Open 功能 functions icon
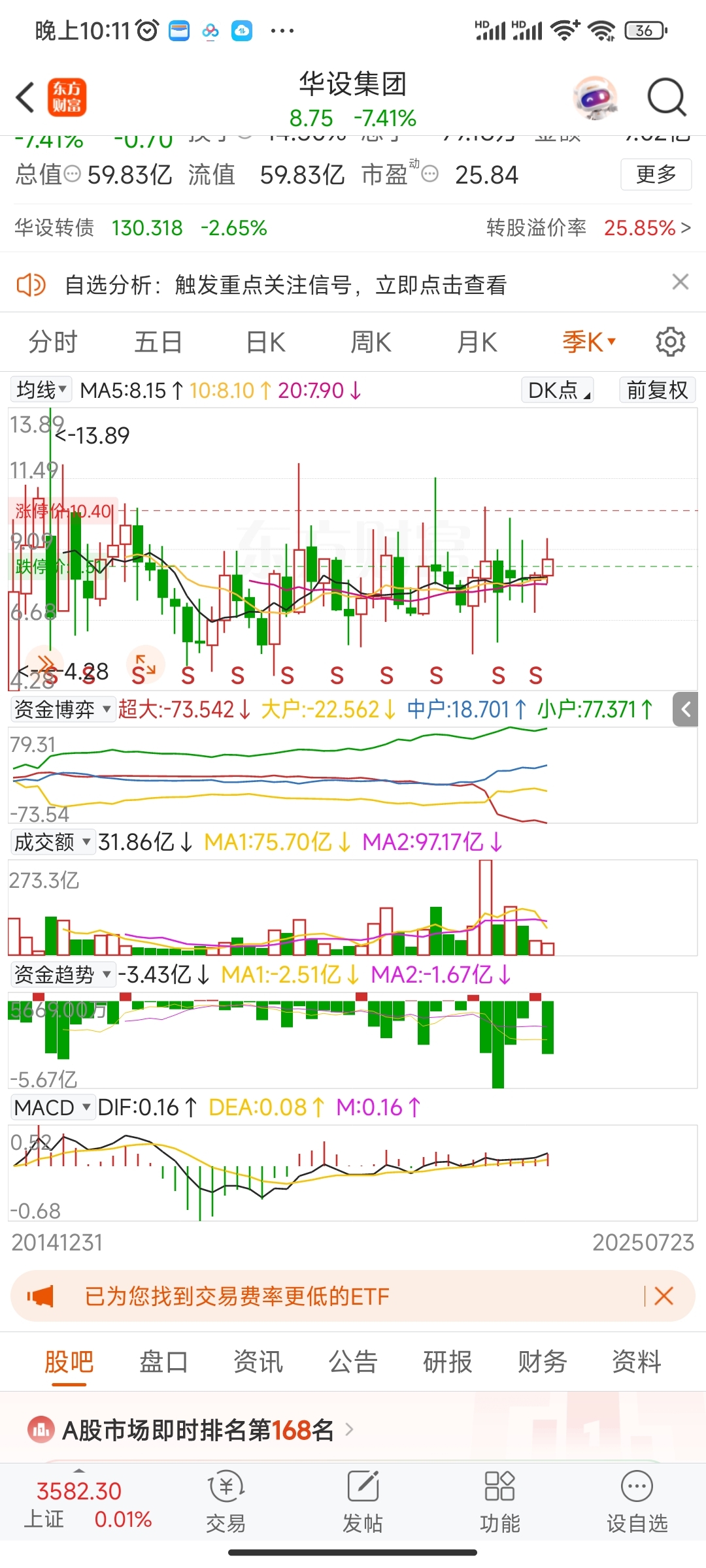The height and width of the screenshot is (1568, 706). [500, 1501]
